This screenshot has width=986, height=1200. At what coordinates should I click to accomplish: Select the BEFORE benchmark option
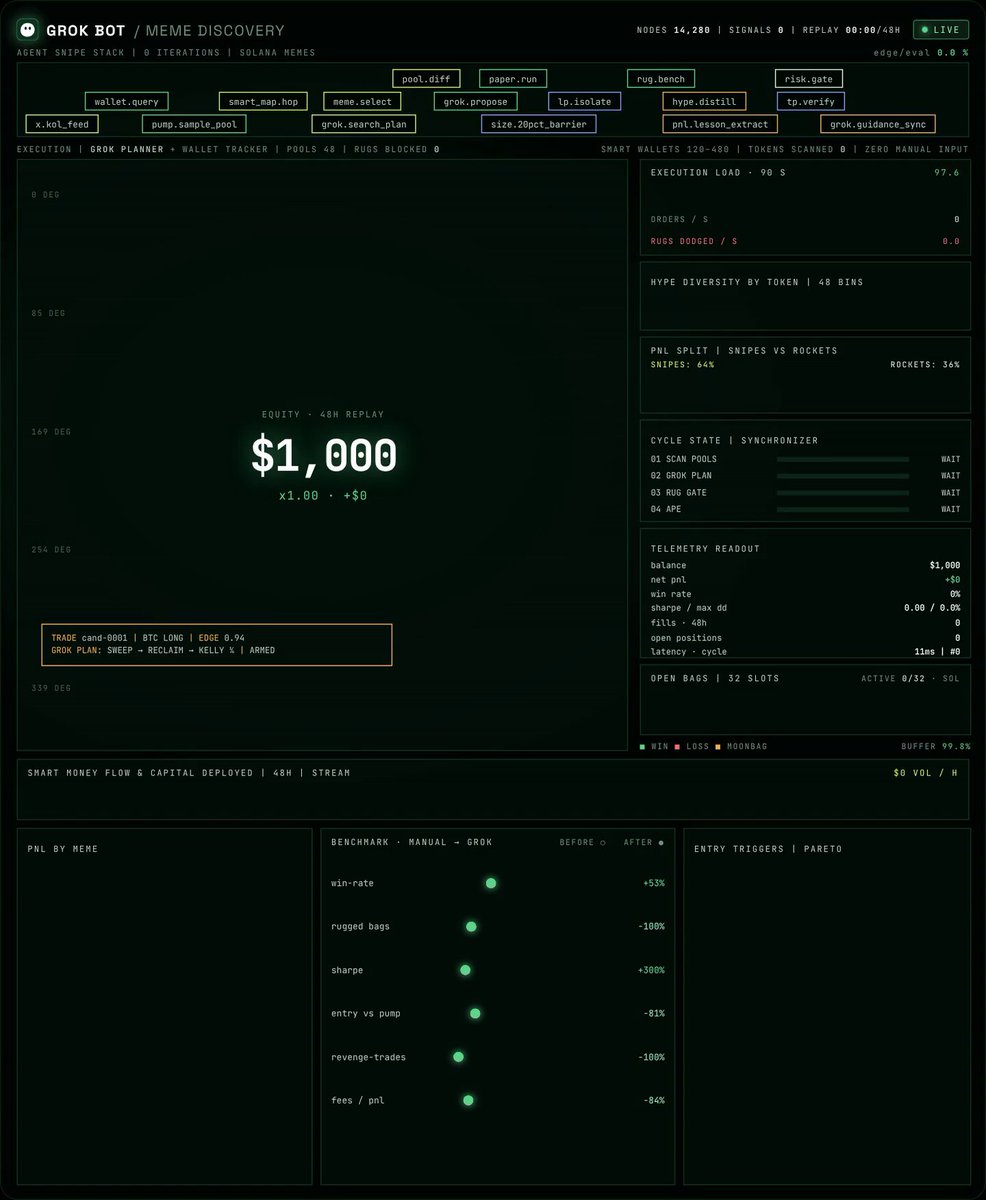pyautogui.click(x=582, y=842)
